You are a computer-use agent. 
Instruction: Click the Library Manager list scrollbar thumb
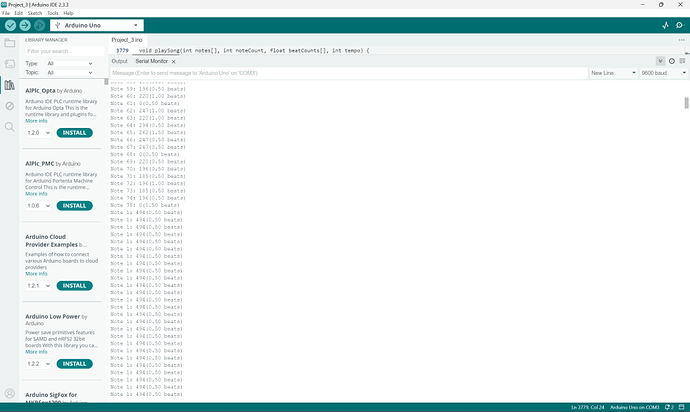106,82
